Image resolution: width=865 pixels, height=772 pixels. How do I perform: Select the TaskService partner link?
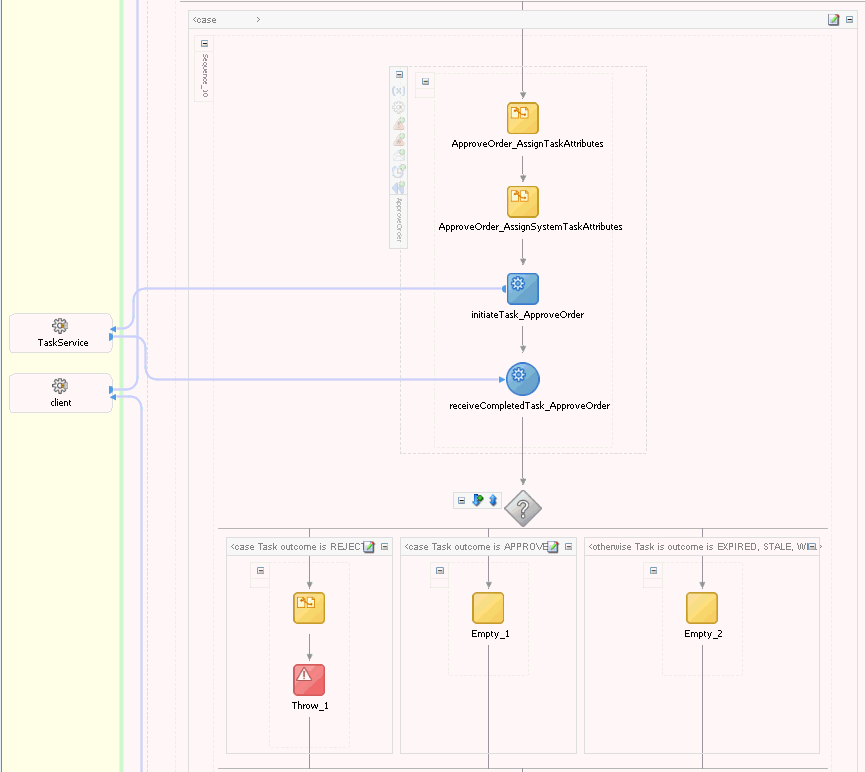pos(60,333)
